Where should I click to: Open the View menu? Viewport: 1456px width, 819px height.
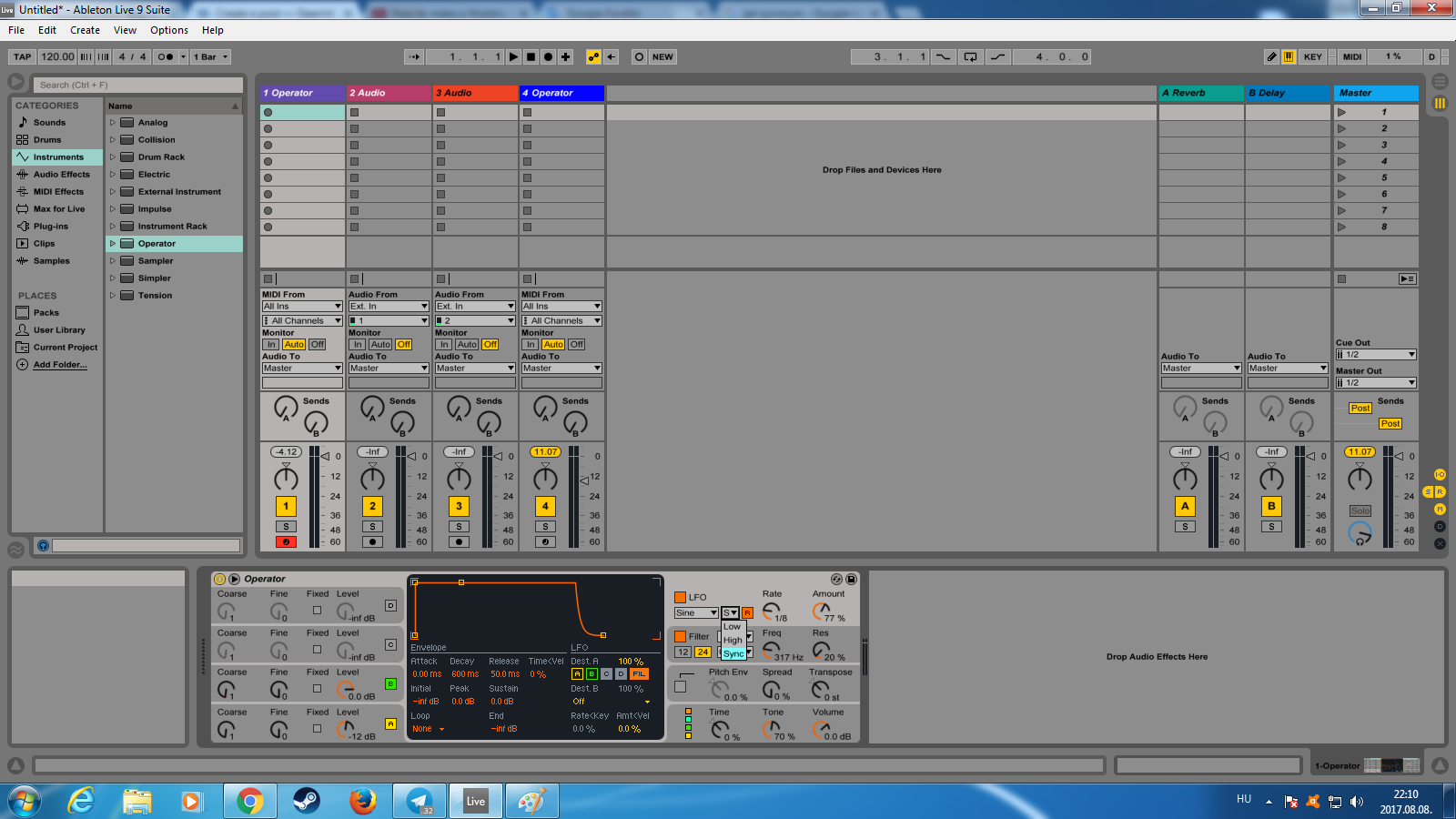pos(126,30)
